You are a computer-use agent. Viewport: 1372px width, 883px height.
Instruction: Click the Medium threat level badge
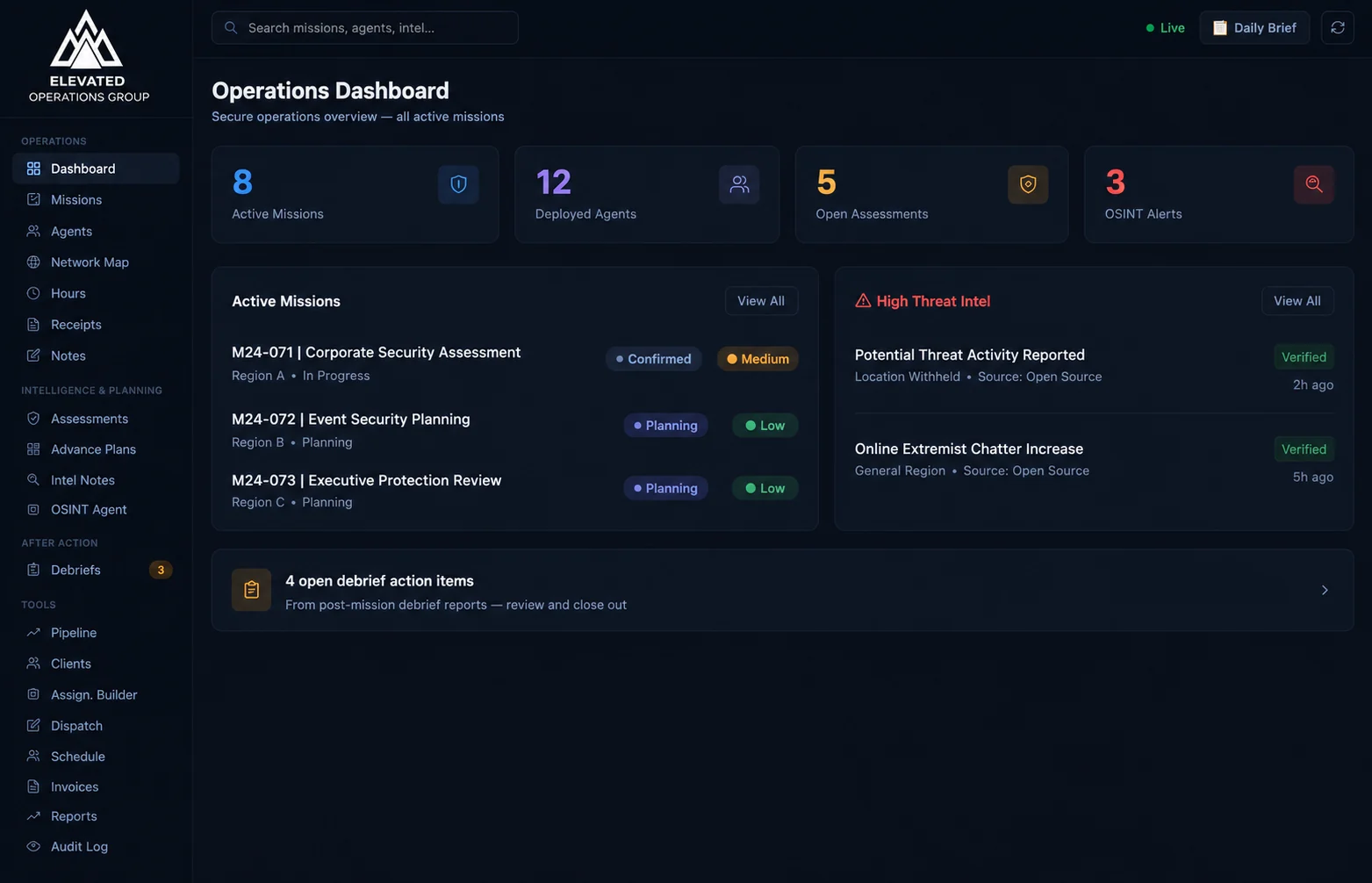click(758, 359)
